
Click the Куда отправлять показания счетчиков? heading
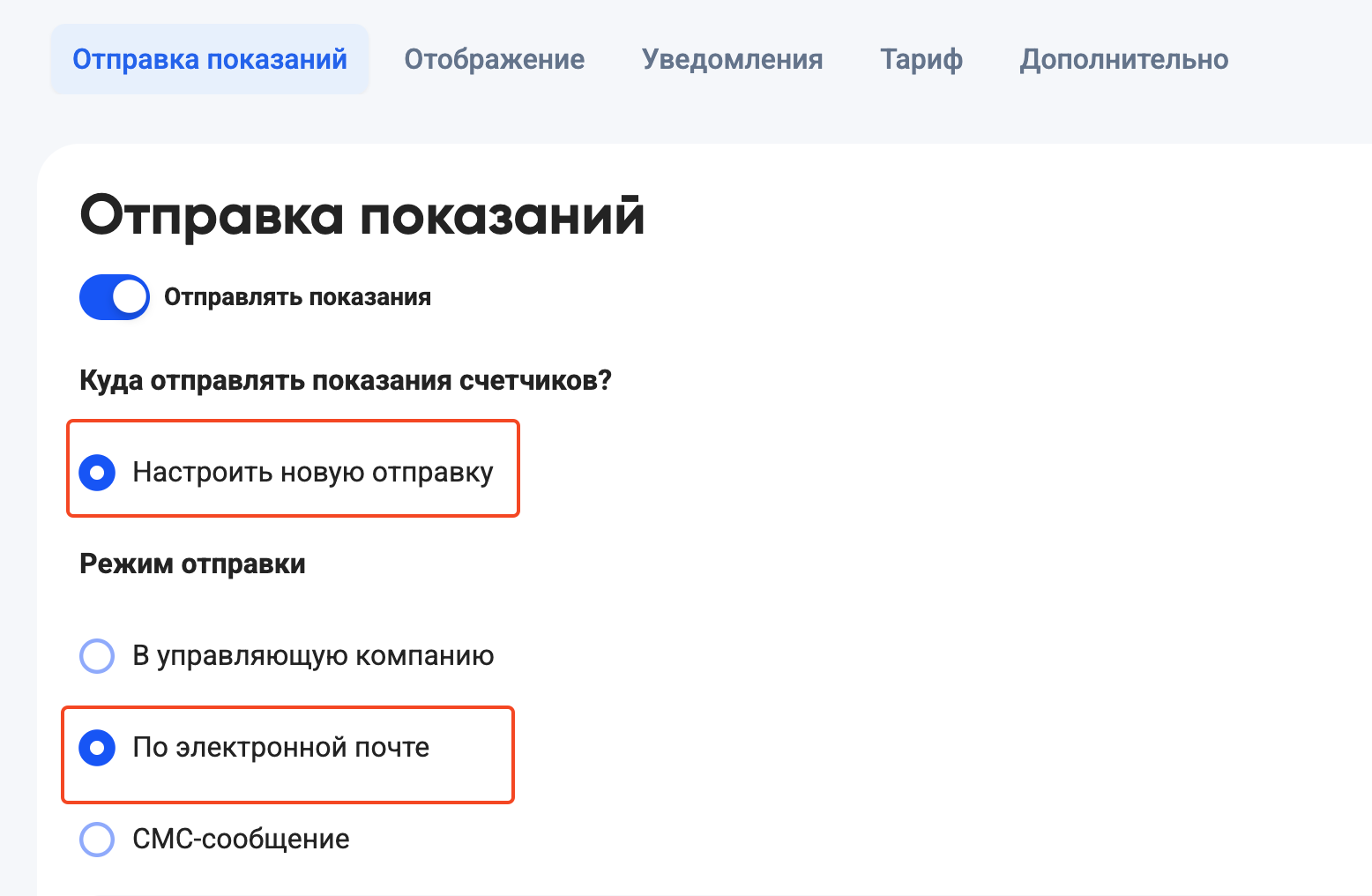pyautogui.click(x=346, y=381)
